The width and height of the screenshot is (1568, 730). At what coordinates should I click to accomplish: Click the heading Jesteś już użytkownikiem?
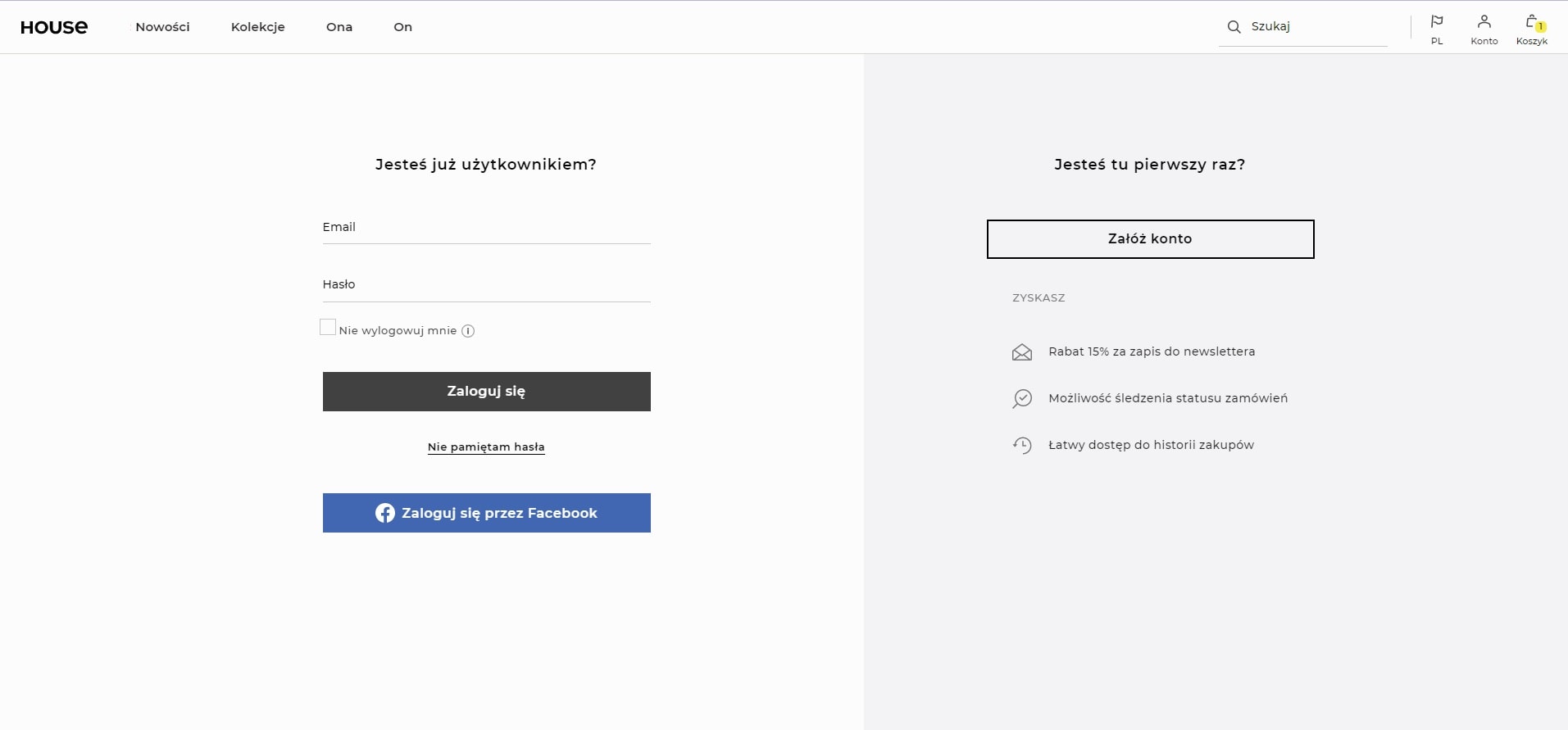(486, 165)
